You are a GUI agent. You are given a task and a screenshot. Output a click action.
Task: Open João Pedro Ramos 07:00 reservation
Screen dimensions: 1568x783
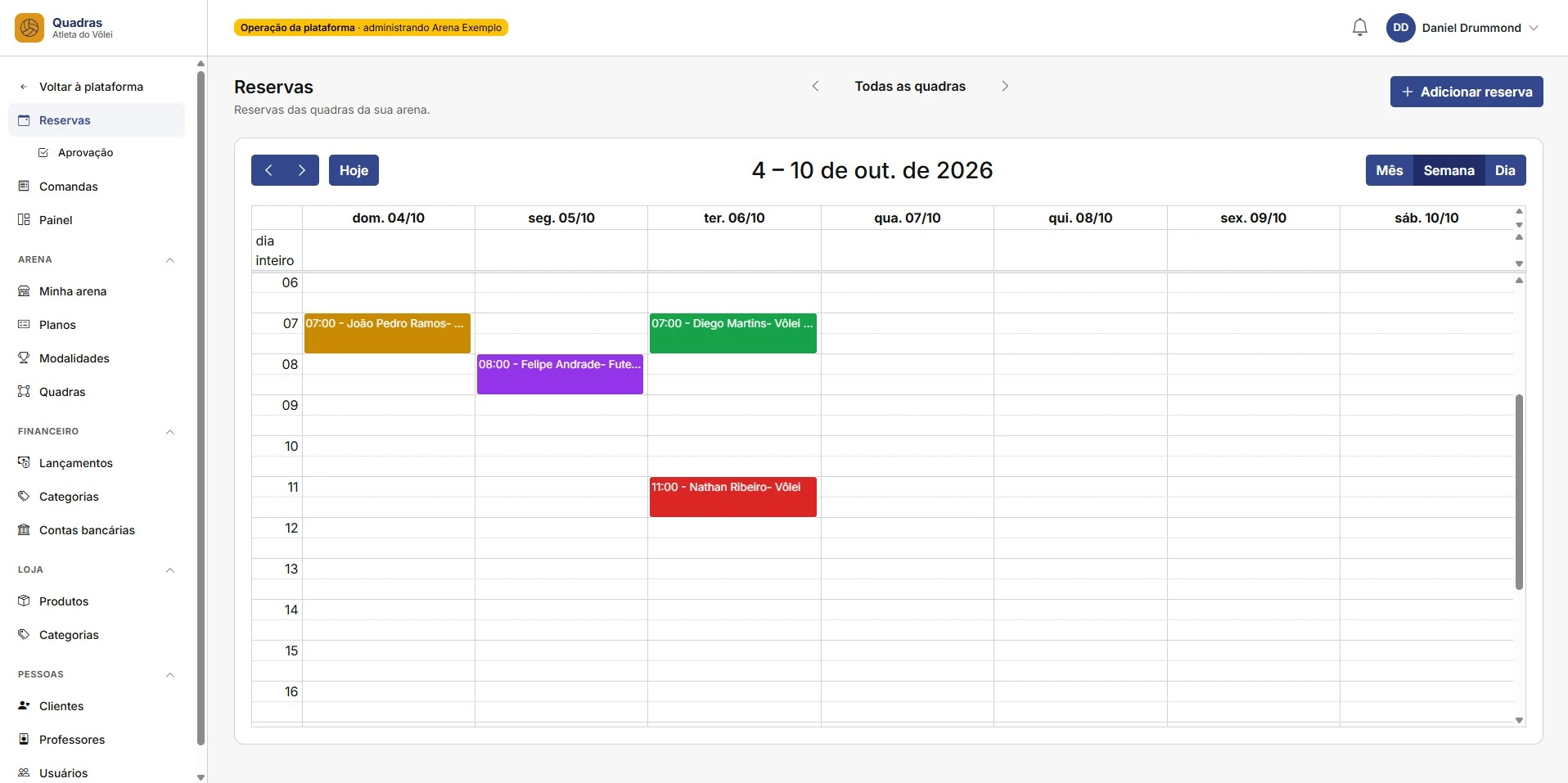387,333
